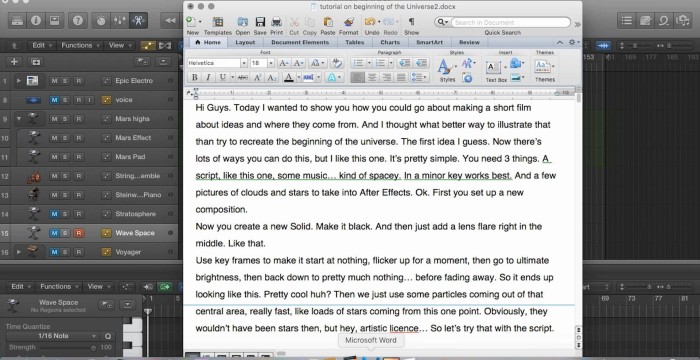The image size is (700, 360).
Task: Solo the Epic Electro track
Action: tap(65, 81)
